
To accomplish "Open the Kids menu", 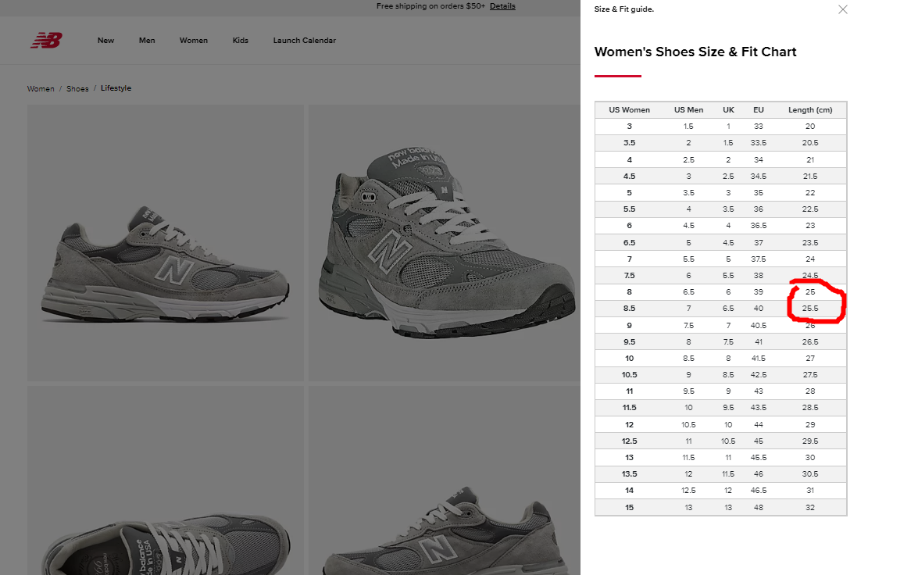I will (x=240, y=40).
